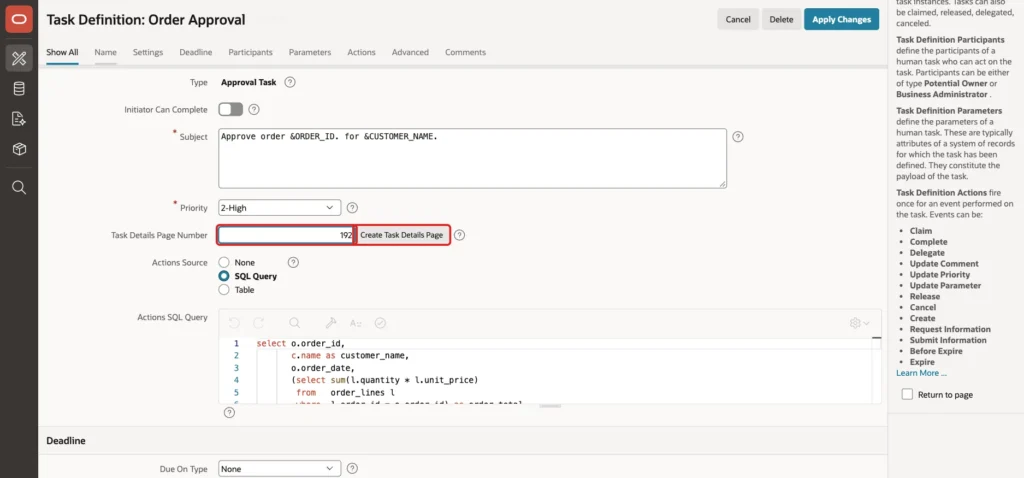Click the Task Details Page Number field
The height and width of the screenshot is (478, 1024).
coord(286,235)
